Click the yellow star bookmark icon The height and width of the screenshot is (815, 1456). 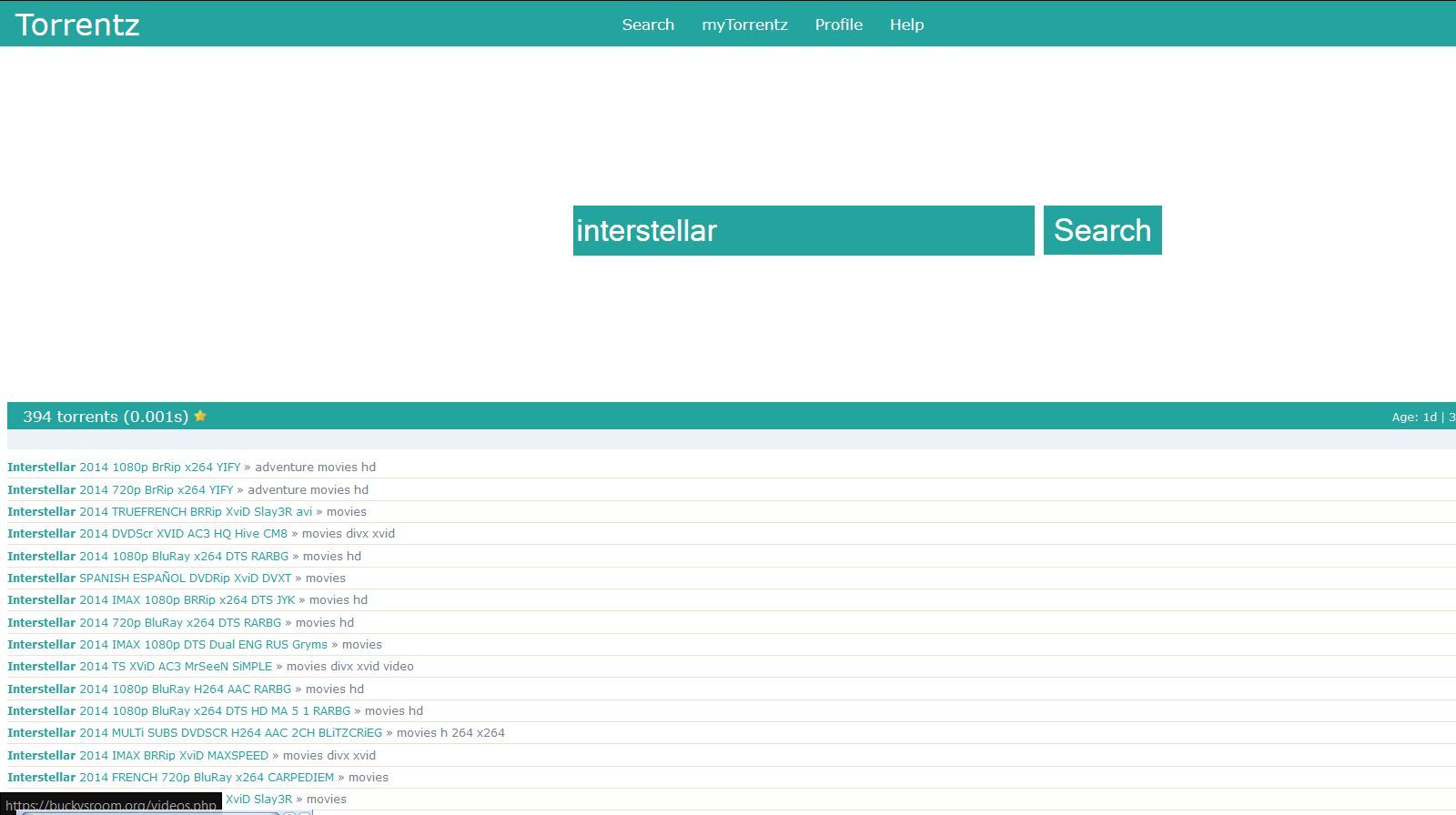(x=200, y=416)
